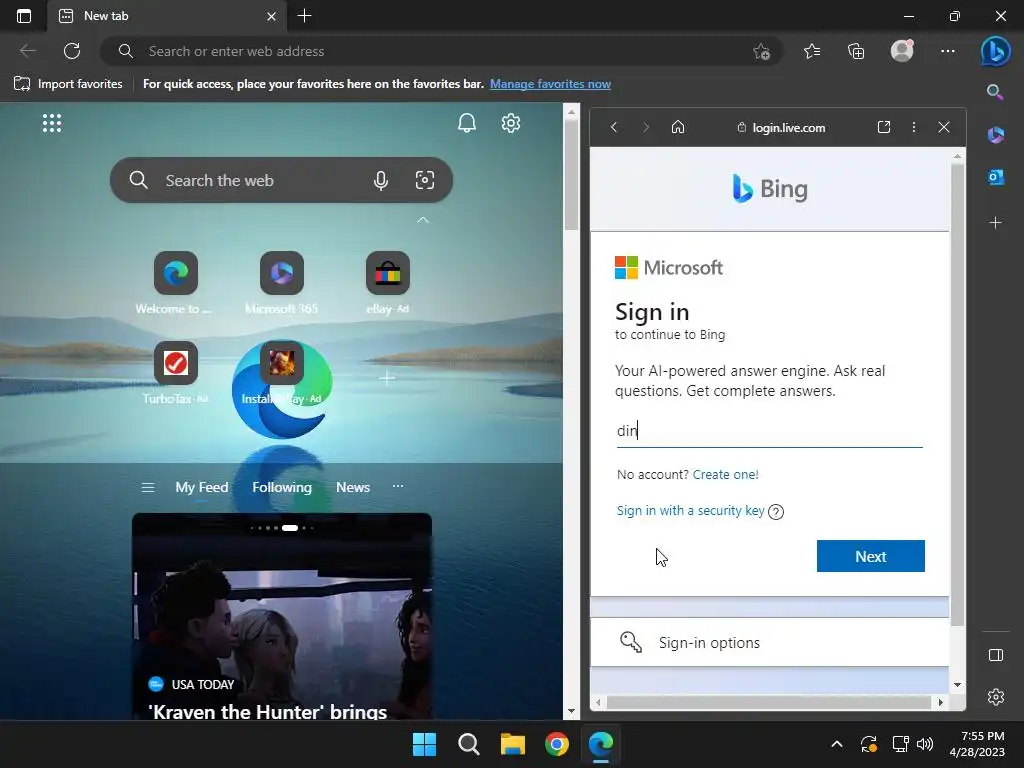Click the Bing Discover sidebar button
1024x768 pixels.
point(995,51)
